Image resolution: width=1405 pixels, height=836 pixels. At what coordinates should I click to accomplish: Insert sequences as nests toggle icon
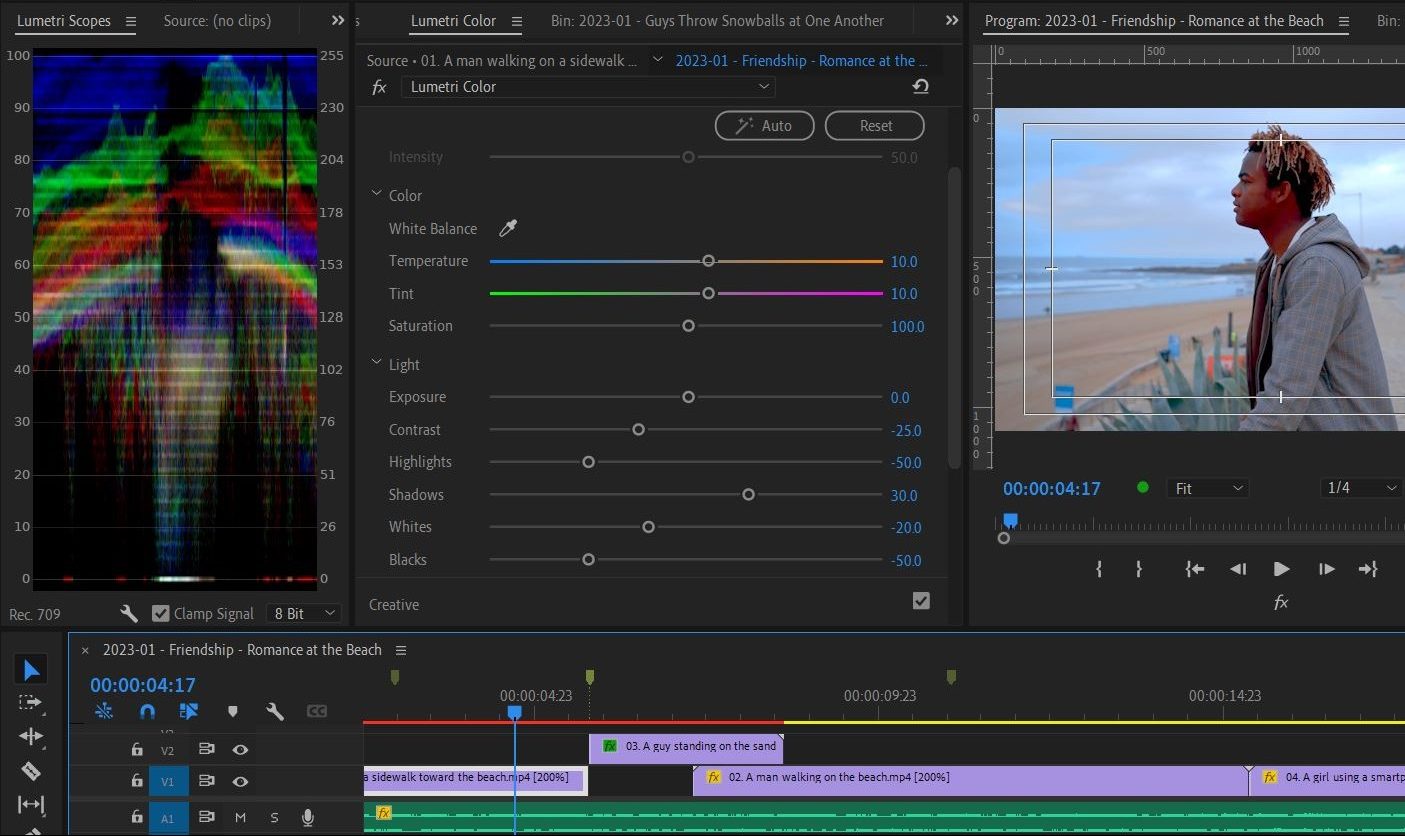click(x=104, y=711)
